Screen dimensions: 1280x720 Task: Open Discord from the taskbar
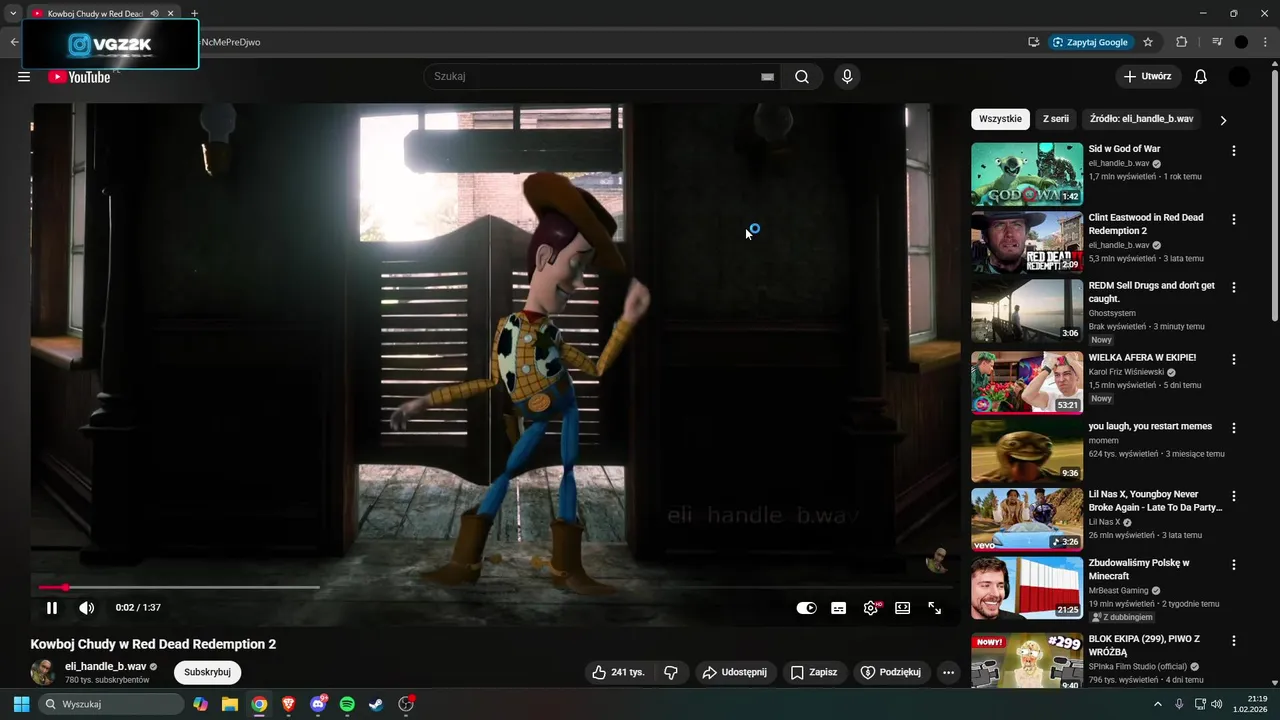click(318, 704)
